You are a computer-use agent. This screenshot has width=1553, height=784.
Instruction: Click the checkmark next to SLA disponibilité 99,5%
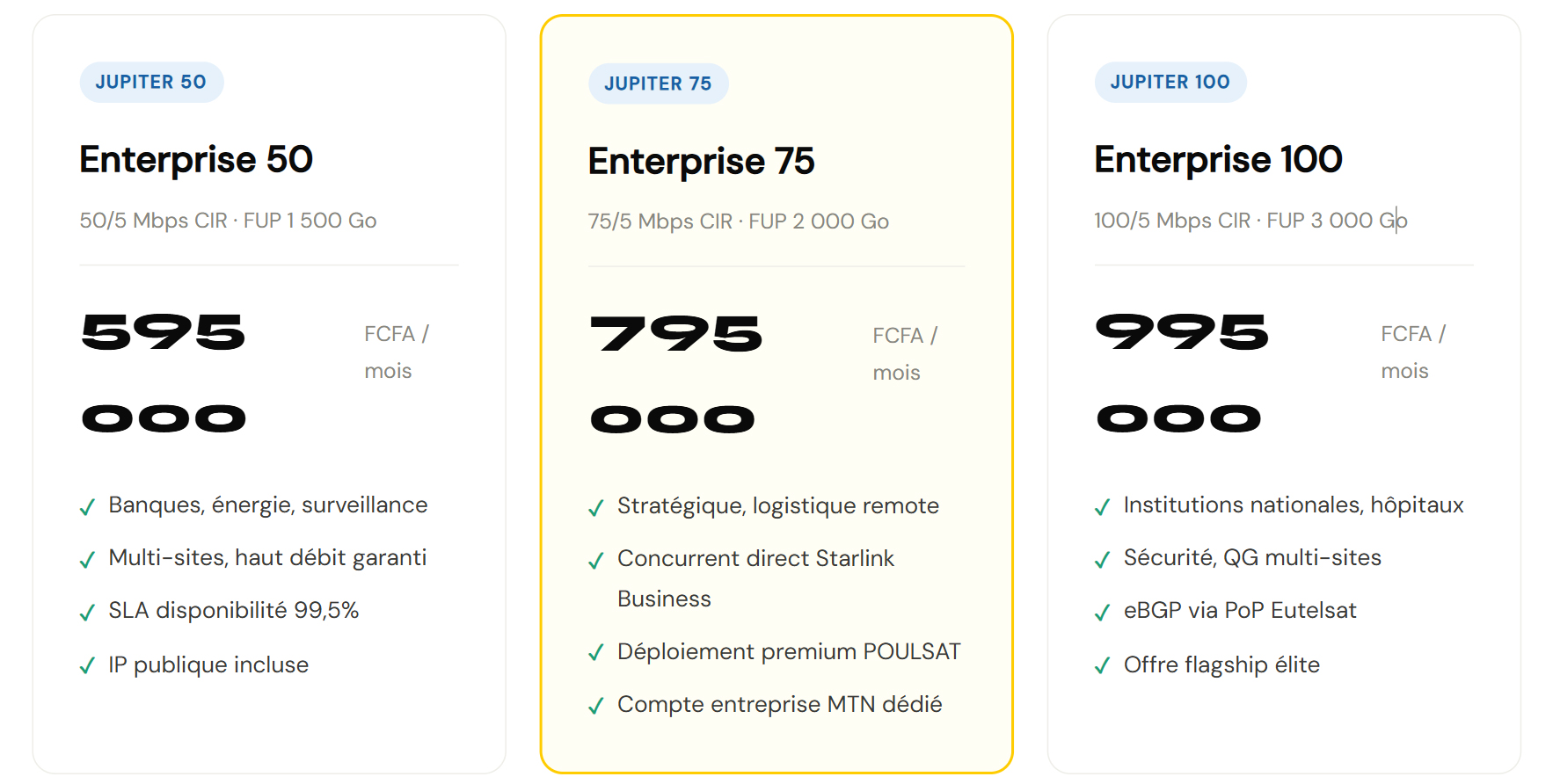click(x=87, y=613)
